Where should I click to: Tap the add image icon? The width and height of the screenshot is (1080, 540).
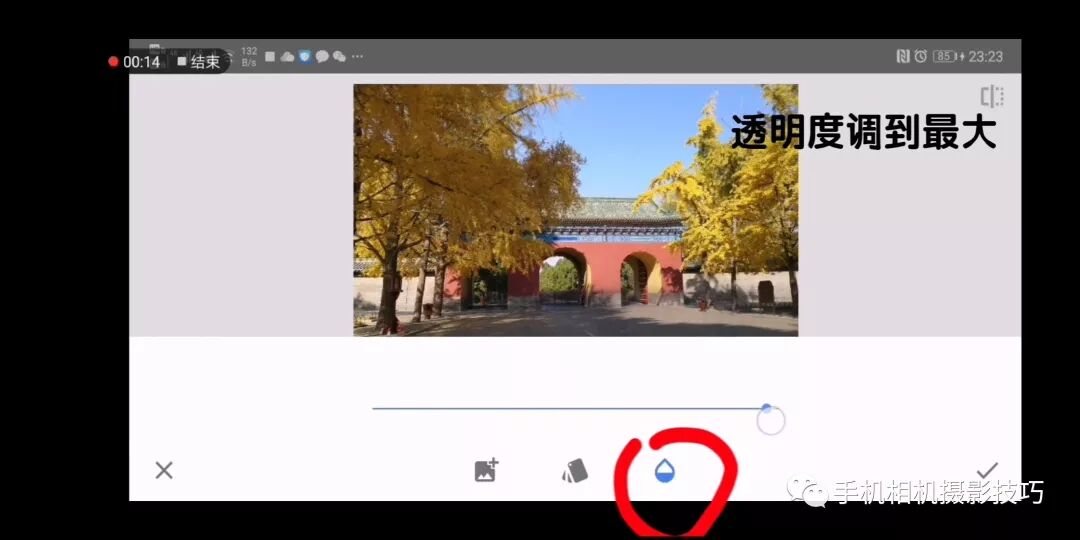tap(486, 470)
